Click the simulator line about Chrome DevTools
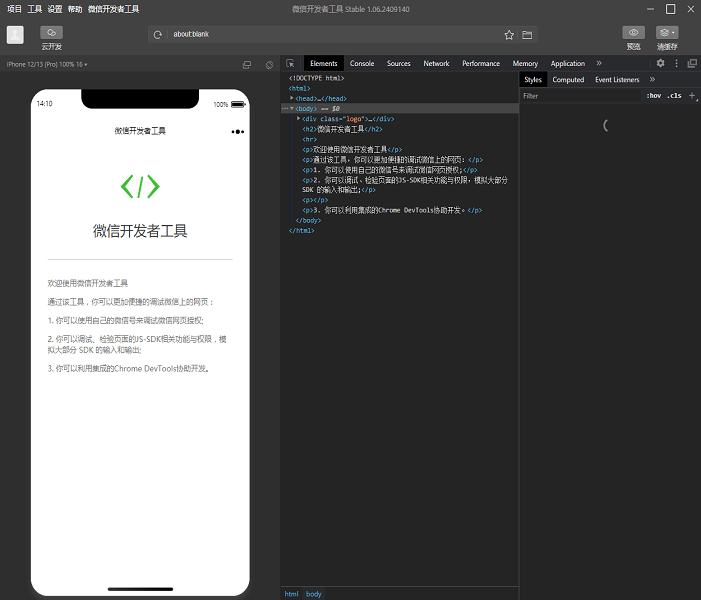Viewport: 701px width, 600px height. [129, 368]
